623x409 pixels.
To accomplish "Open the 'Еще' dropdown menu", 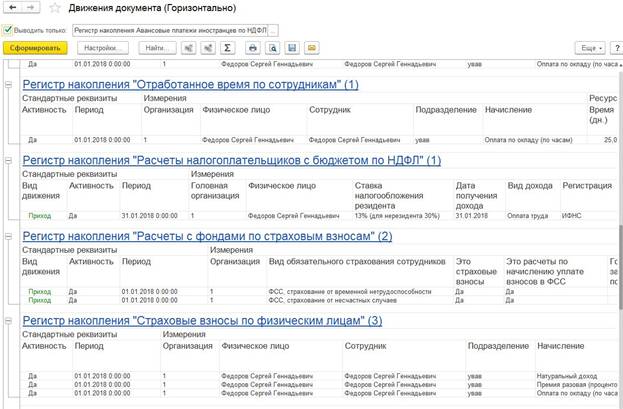I will (591, 47).
